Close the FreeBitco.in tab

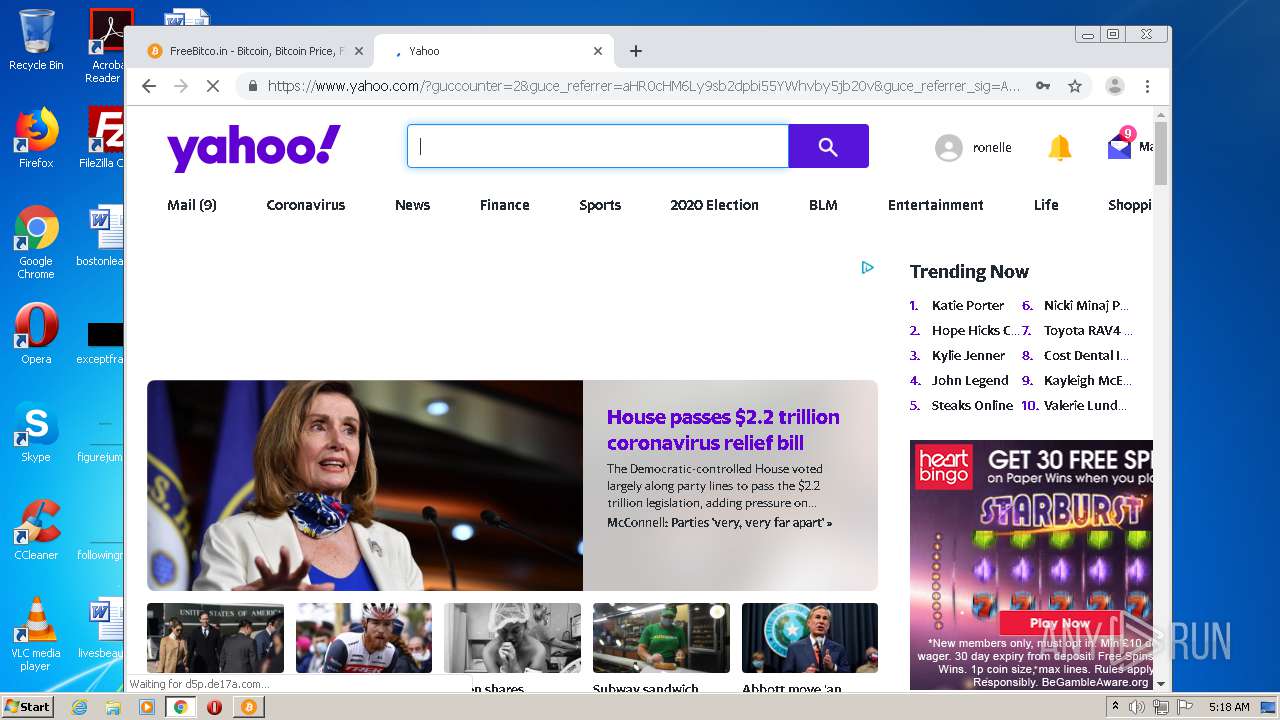pyautogui.click(x=359, y=51)
